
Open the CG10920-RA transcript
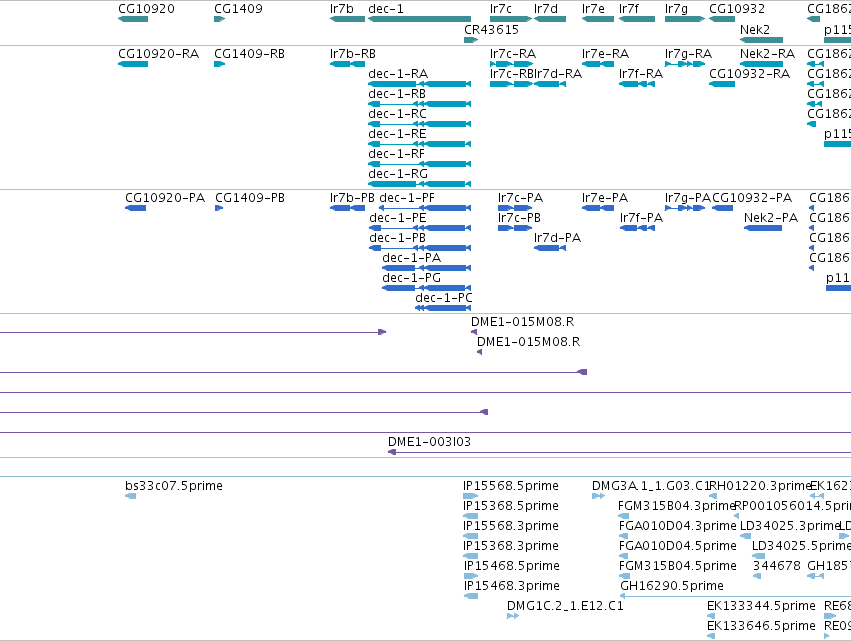coord(158,54)
